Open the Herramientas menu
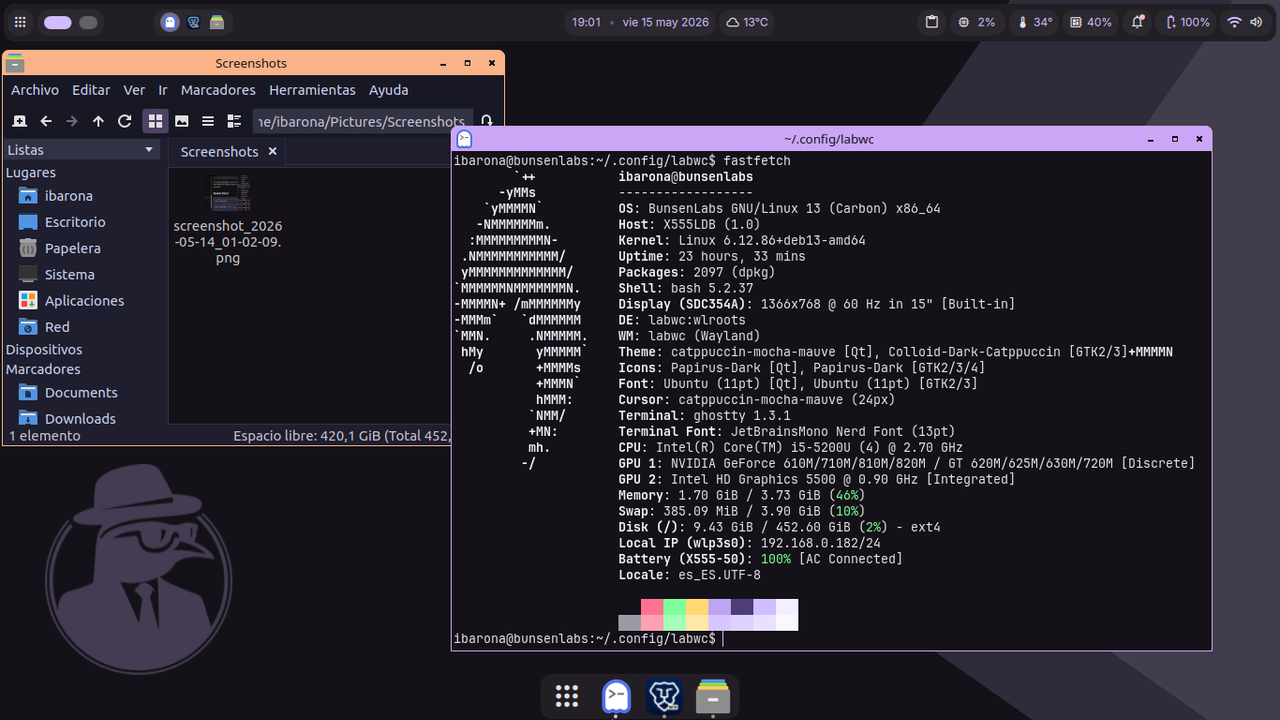This screenshot has width=1280, height=720. [x=312, y=90]
